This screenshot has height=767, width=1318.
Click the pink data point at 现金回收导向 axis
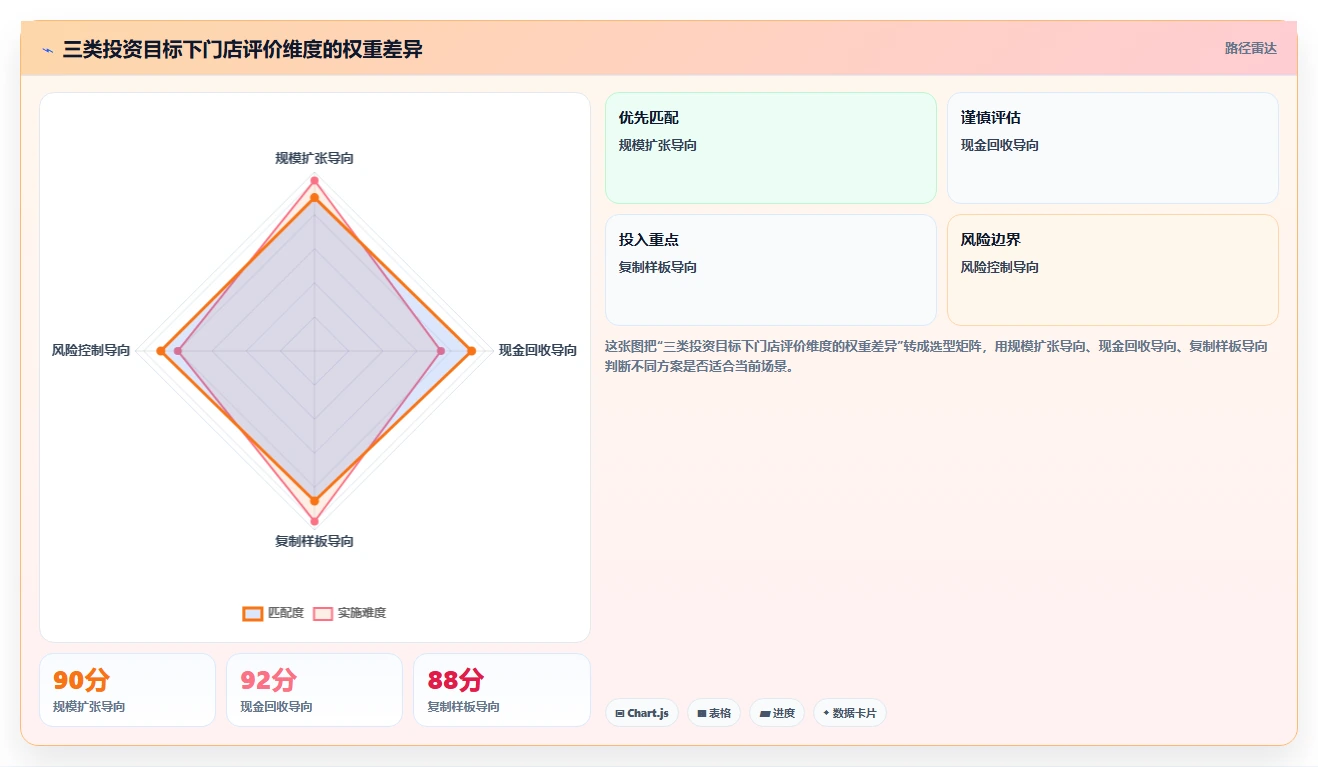(441, 350)
